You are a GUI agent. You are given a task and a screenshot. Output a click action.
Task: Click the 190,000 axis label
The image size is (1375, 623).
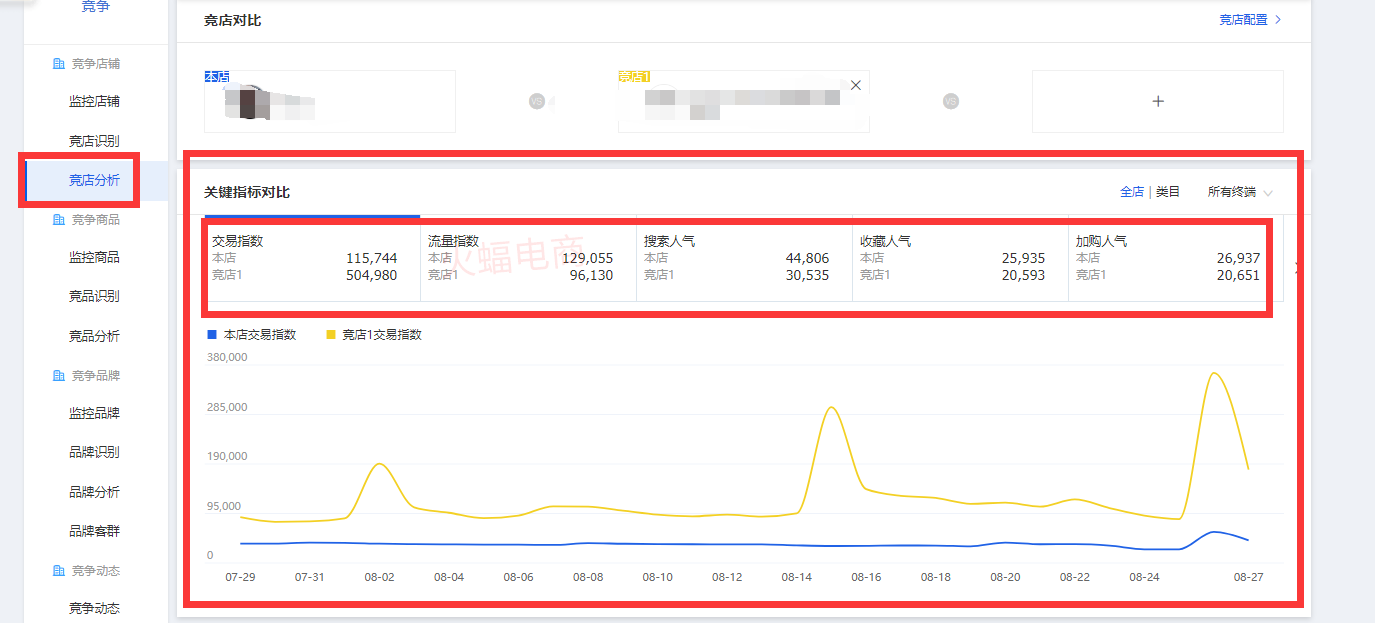(x=227, y=456)
